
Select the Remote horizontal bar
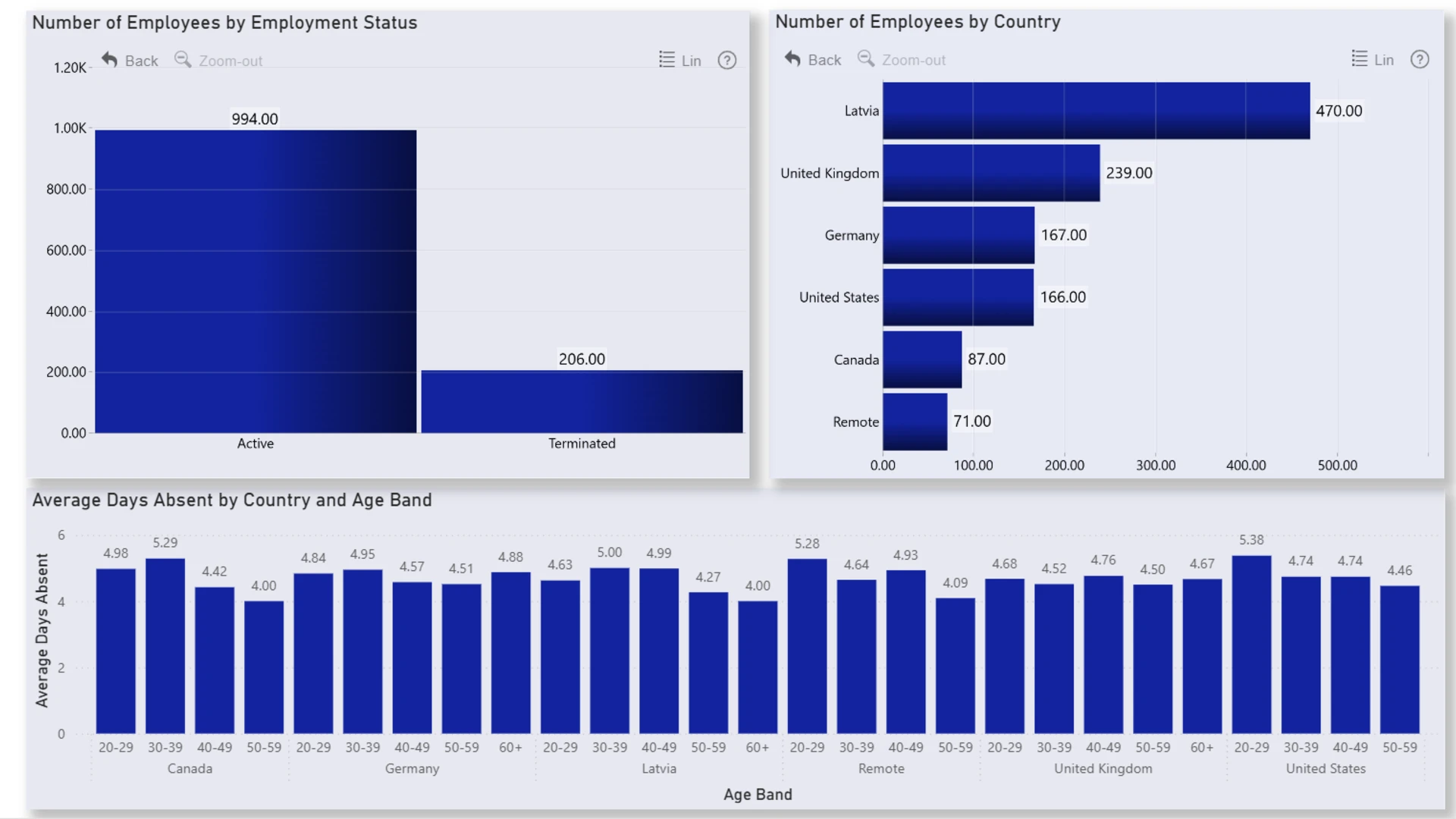pyautogui.click(x=915, y=422)
